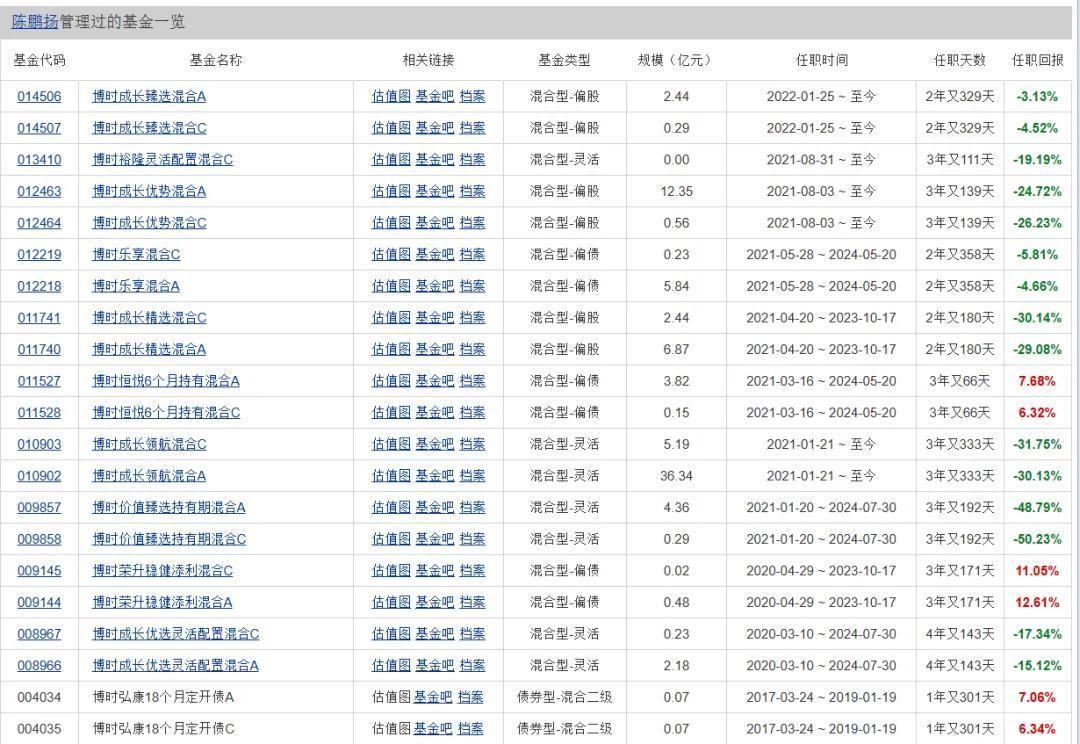Screen dimensions: 1080x744
Task: Open 估值图 for fund 011741
Action: click(x=391, y=318)
